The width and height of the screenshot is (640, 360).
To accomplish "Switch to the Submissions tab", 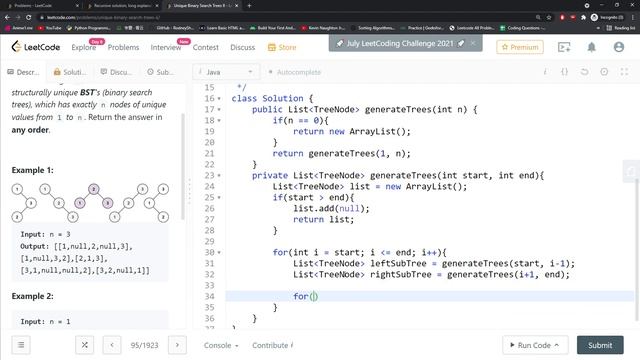I will [x=160, y=72].
